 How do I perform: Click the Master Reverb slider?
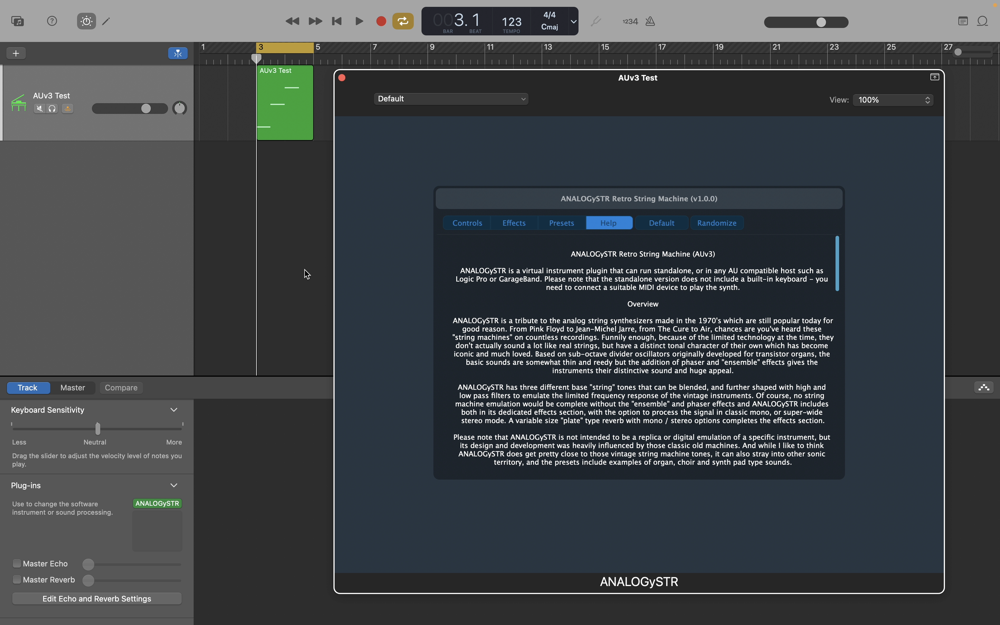pyautogui.click(x=132, y=580)
